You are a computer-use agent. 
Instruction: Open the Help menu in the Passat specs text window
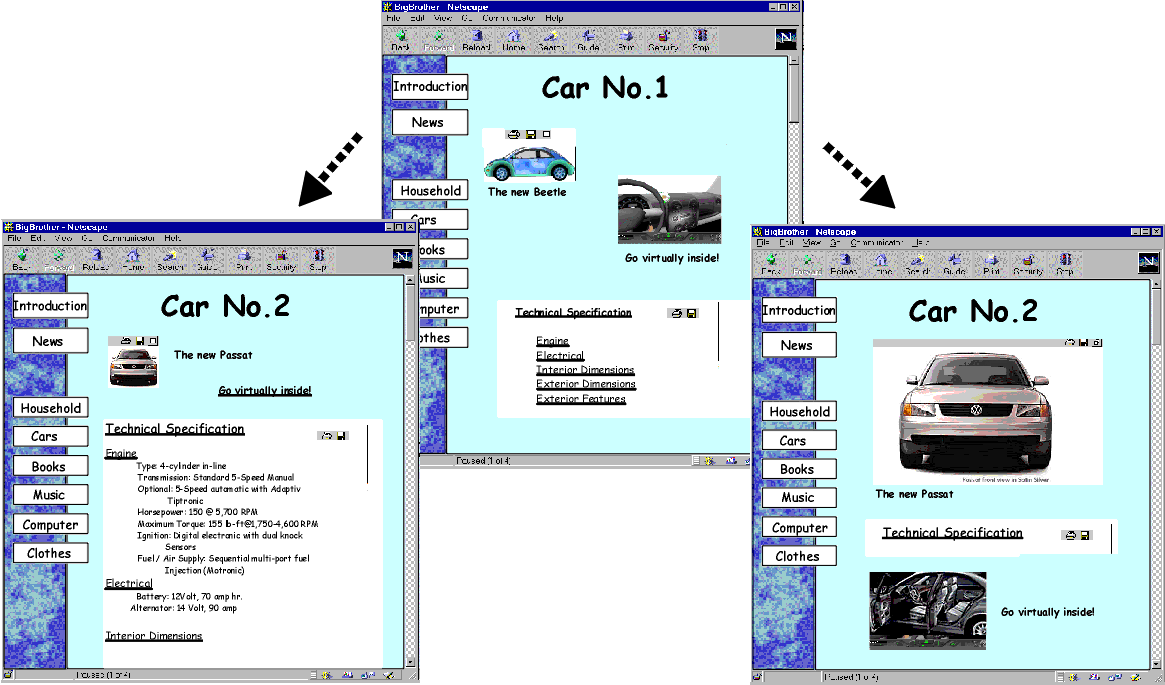(172, 238)
